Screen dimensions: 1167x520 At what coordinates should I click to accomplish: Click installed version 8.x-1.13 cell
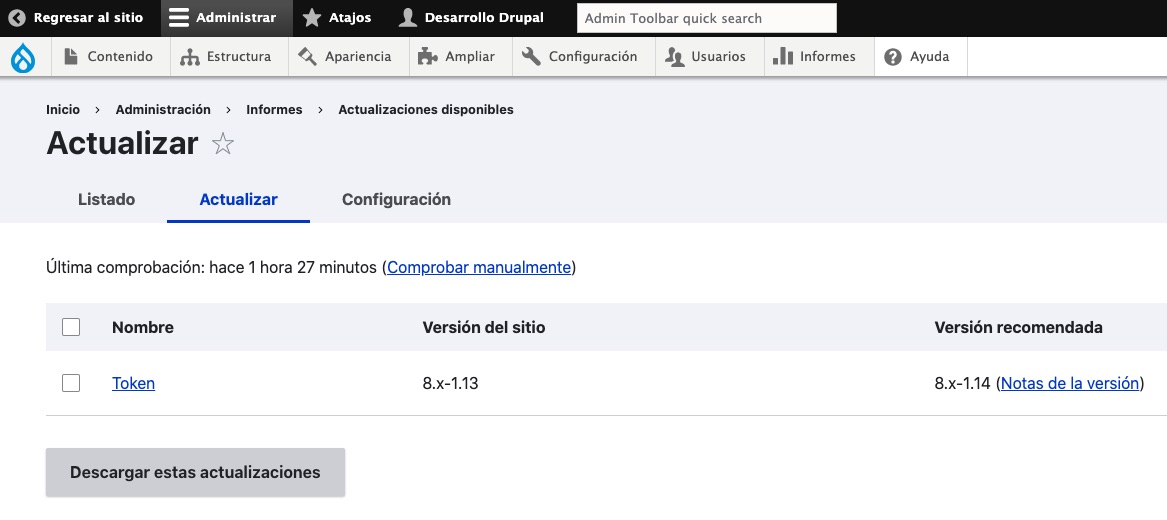pyautogui.click(x=450, y=383)
